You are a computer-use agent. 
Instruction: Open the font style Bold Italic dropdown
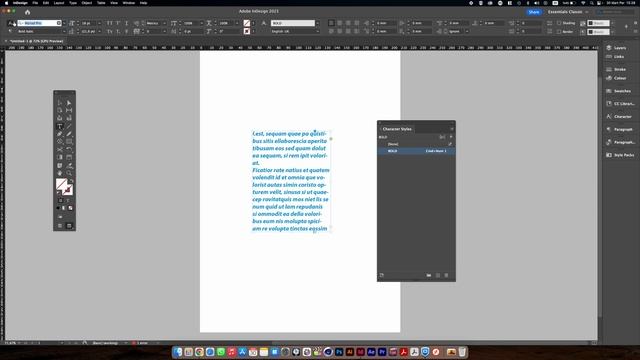64,31
